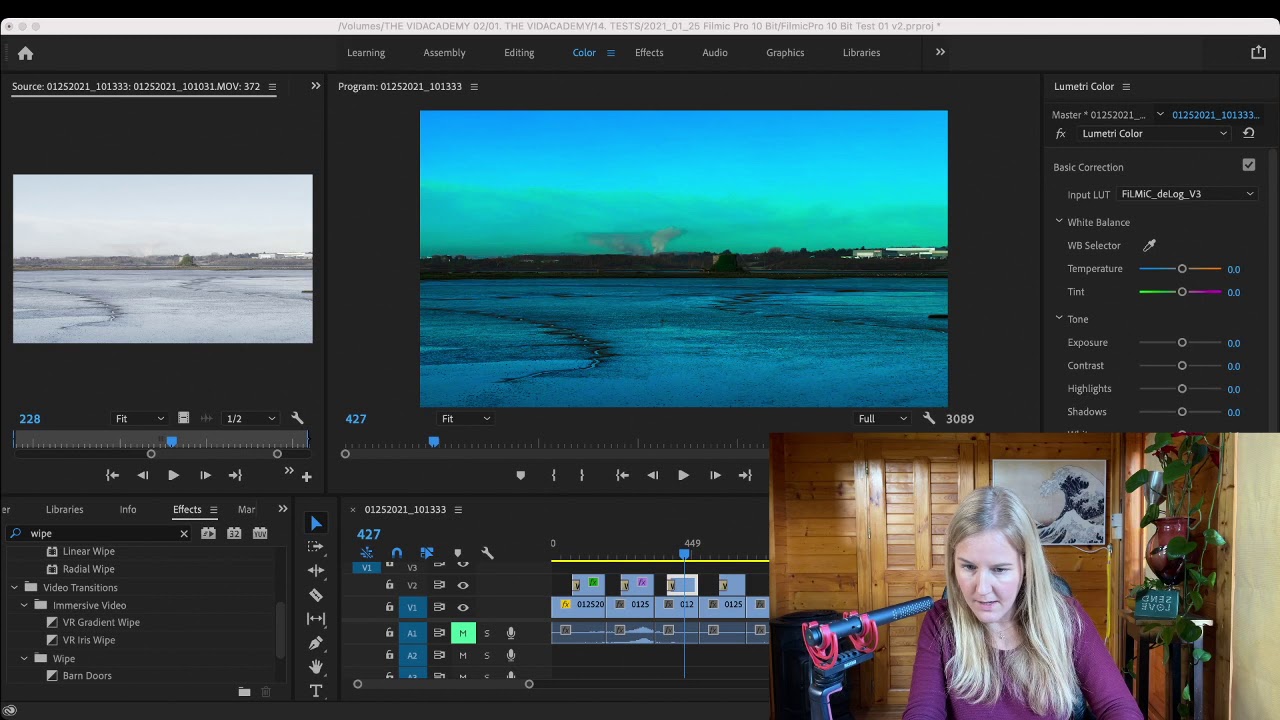The image size is (1280, 720).
Task: Open the Info panel tab
Action: coord(128,509)
